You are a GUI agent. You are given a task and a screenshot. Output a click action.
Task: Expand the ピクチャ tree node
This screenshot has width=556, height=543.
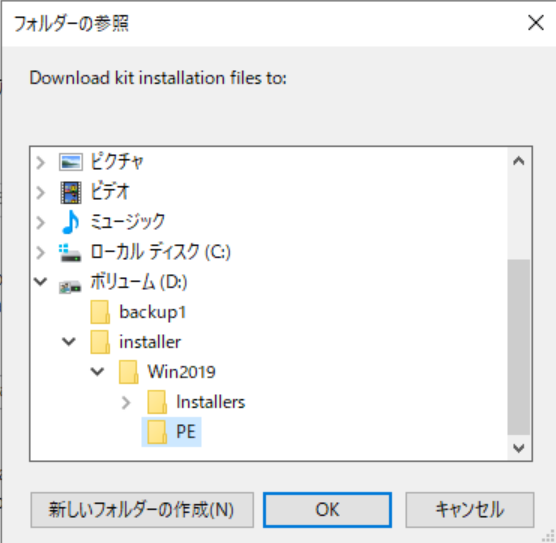41,163
